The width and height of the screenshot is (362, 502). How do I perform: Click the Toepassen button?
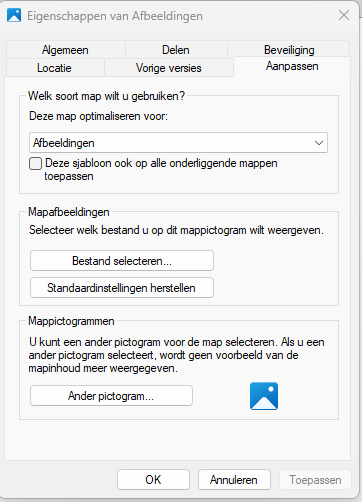tap(315, 480)
